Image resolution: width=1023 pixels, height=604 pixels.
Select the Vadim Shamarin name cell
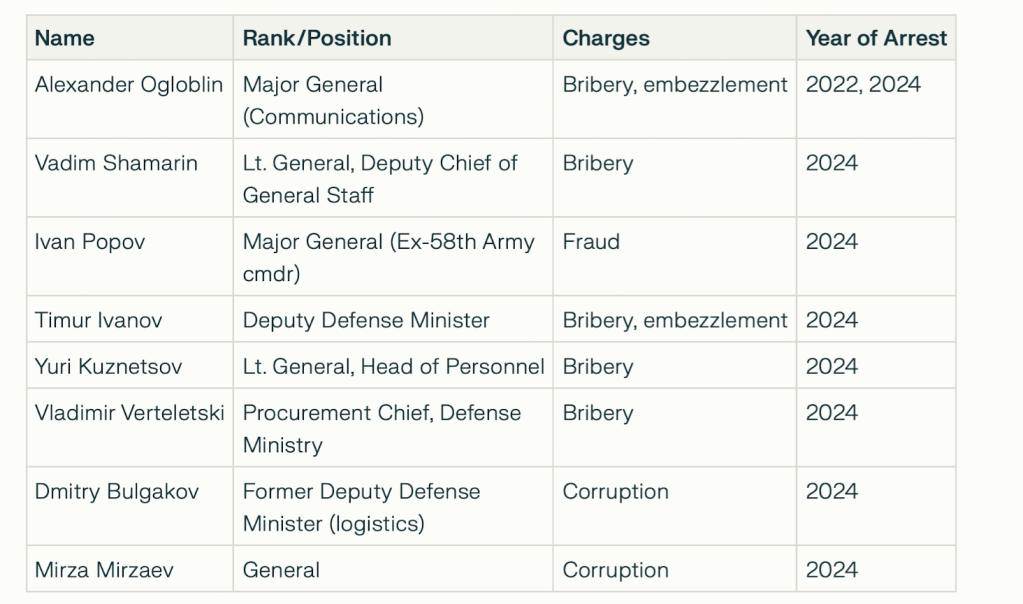[x=116, y=163]
